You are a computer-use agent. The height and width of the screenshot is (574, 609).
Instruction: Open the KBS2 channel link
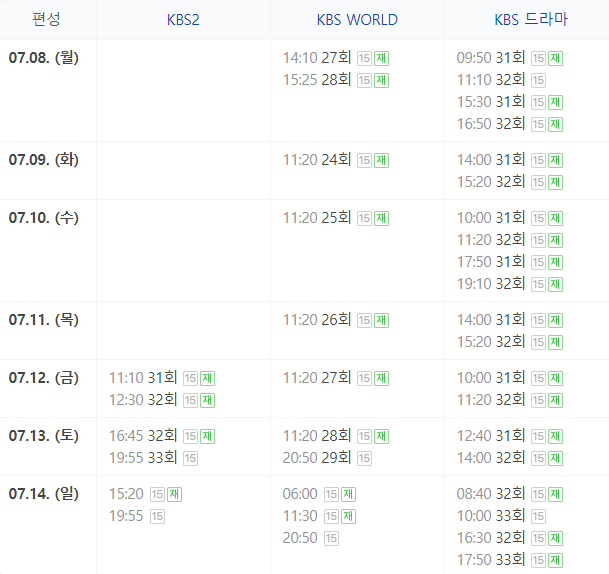183,20
